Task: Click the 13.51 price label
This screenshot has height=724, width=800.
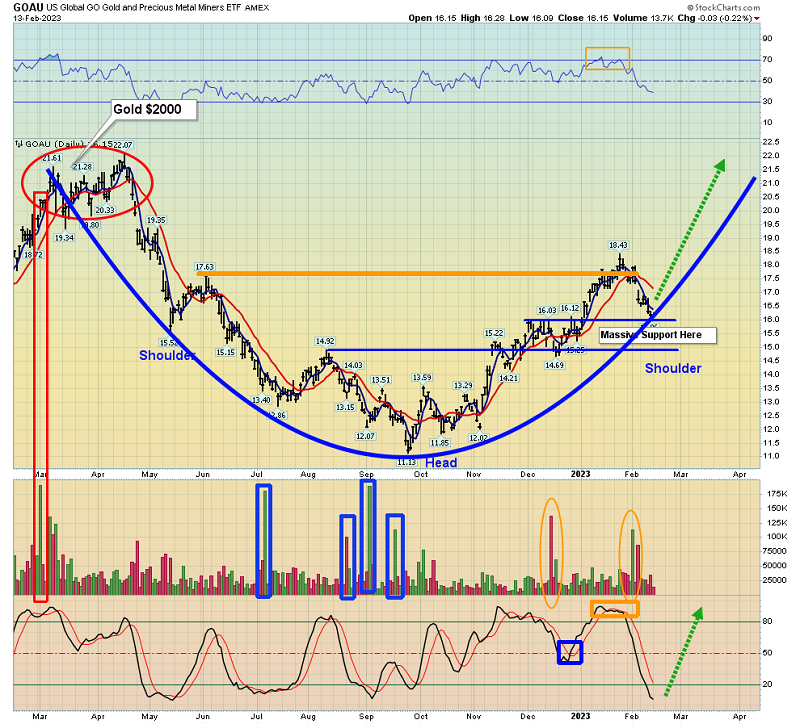Action: tap(381, 380)
